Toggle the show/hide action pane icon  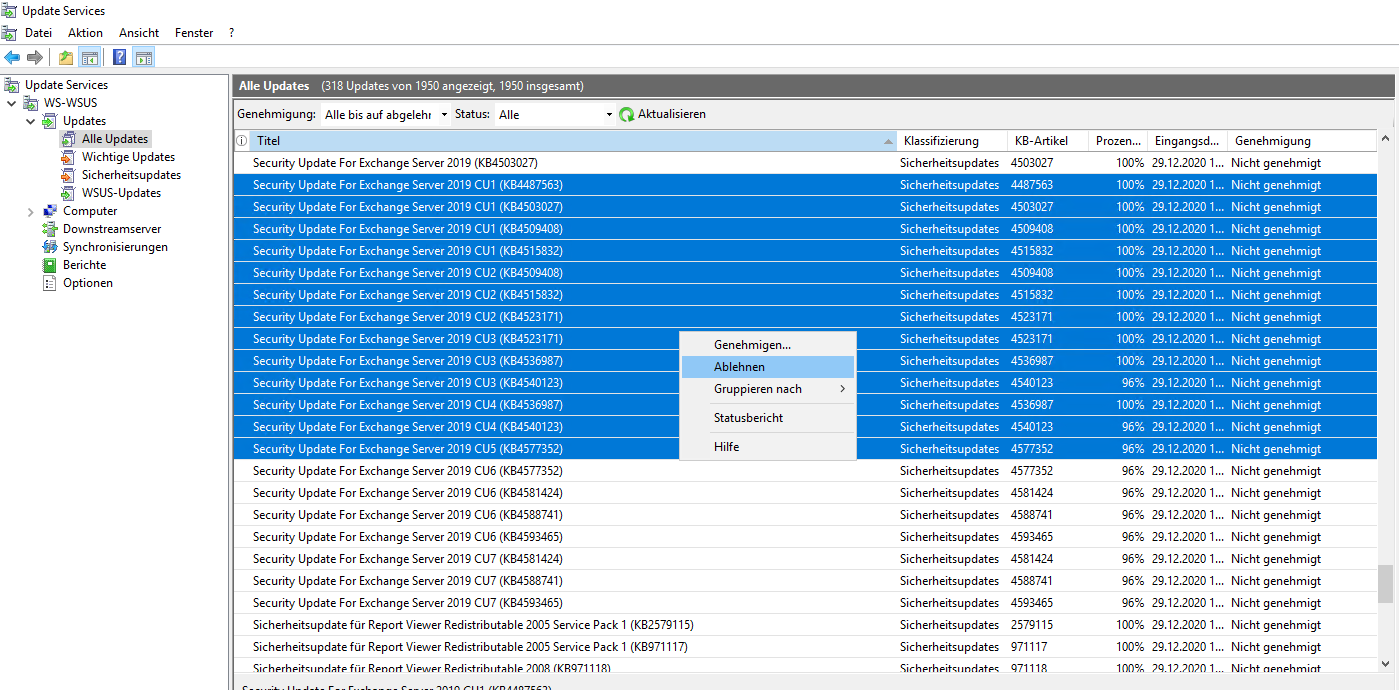click(x=144, y=57)
